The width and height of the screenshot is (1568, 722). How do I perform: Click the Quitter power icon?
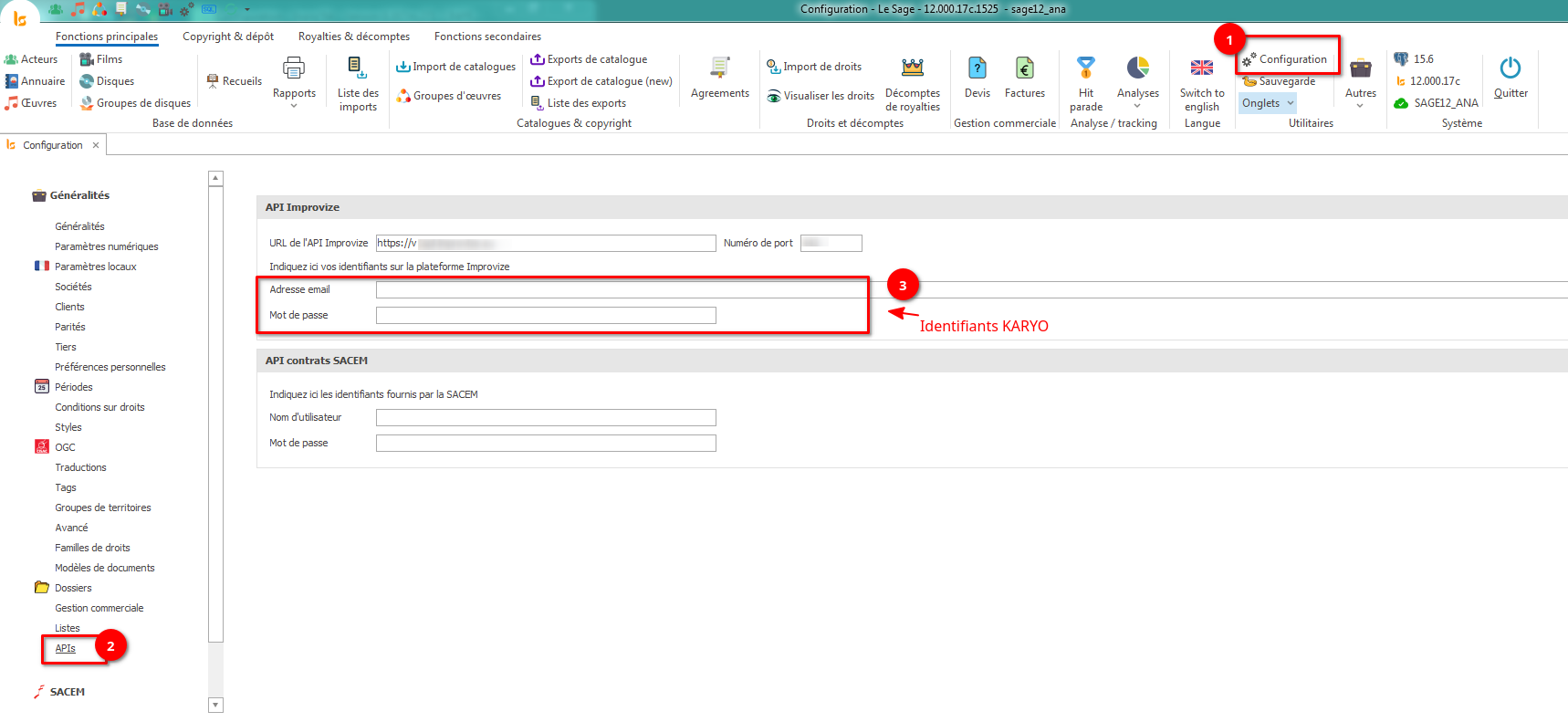1510,68
